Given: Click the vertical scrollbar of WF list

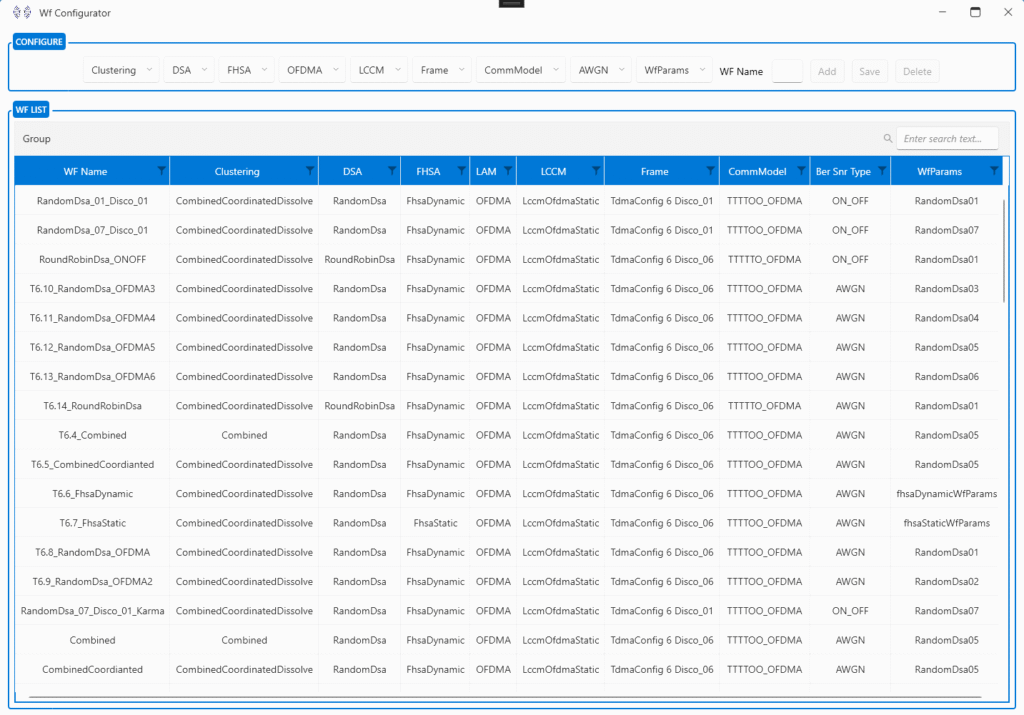Looking at the screenshot, I should coord(1003,251).
